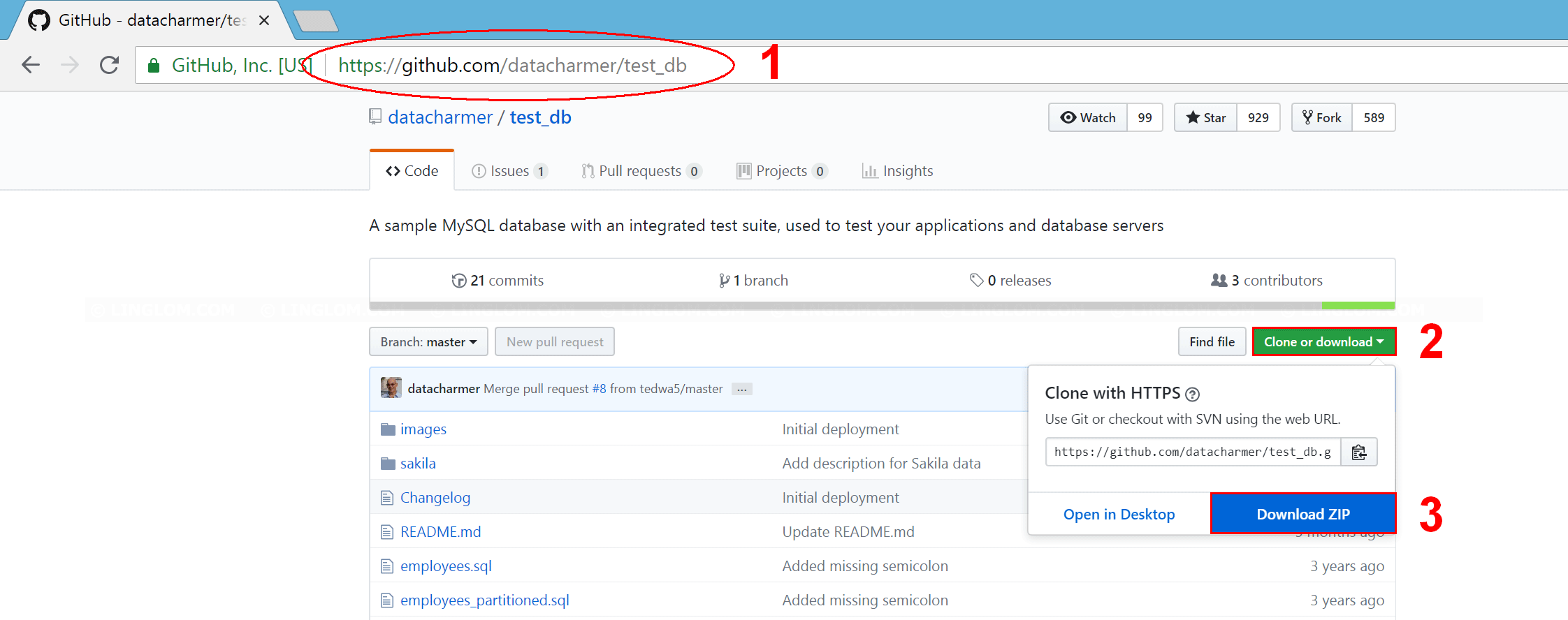Image resolution: width=1568 pixels, height=620 pixels.
Task: Click Open in Desktop
Action: tap(1119, 515)
